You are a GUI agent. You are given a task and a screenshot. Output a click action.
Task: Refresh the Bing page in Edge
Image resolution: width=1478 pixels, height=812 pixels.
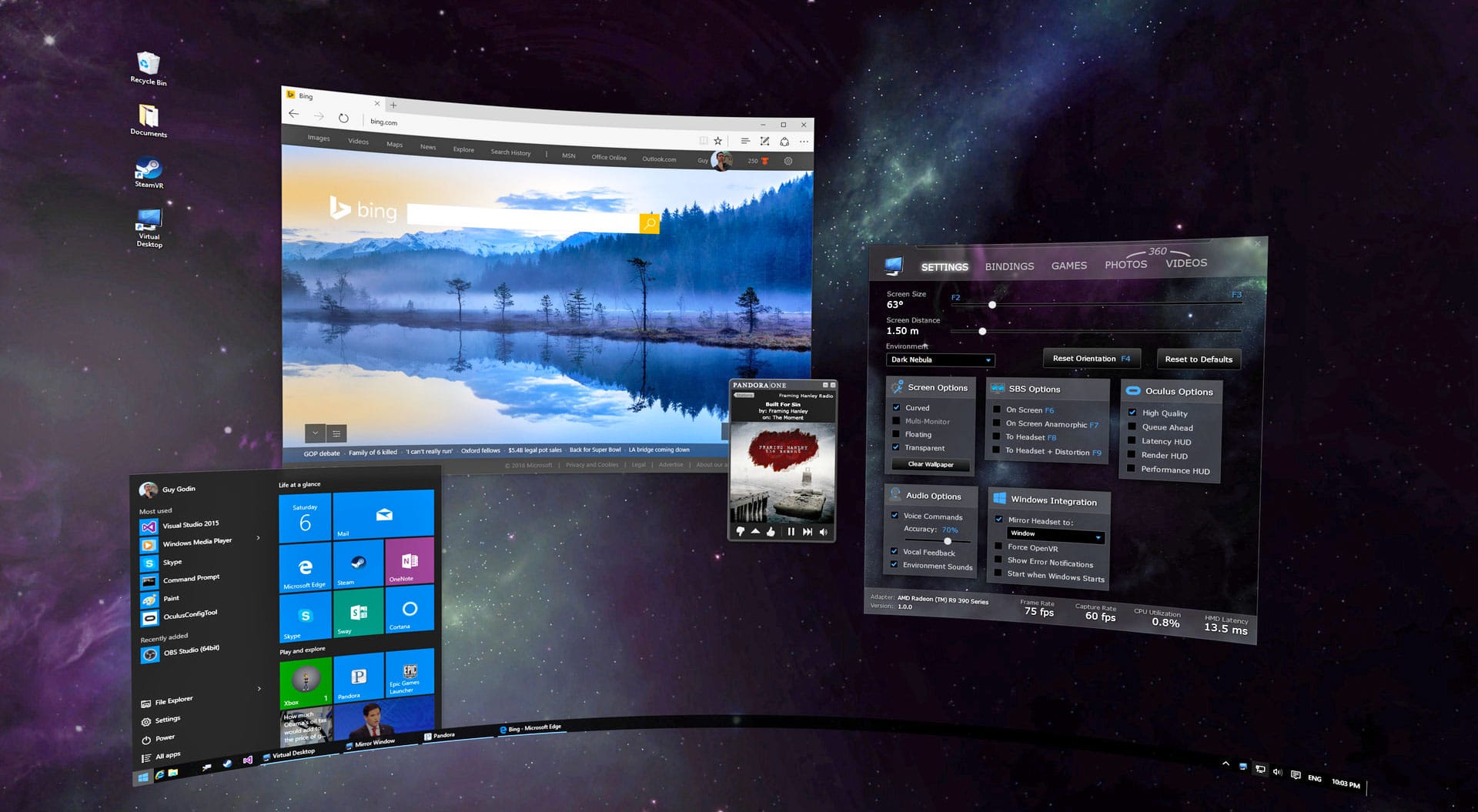[x=343, y=118]
